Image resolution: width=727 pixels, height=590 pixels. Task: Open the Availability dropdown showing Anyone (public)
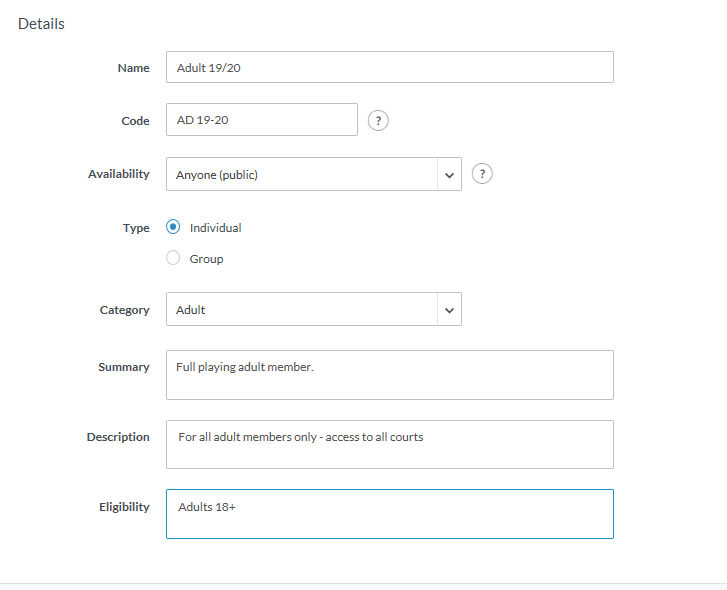(313, 174)
